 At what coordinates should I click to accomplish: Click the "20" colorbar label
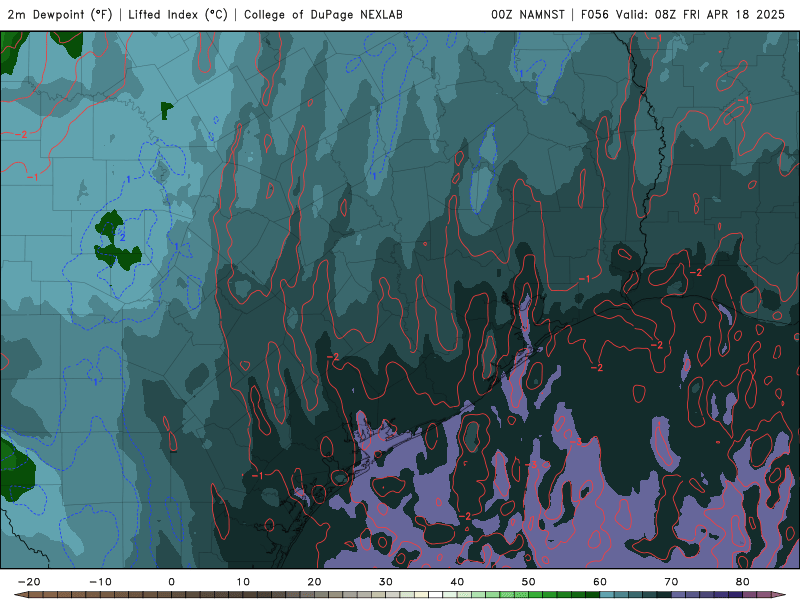click(x=314, y=582)
